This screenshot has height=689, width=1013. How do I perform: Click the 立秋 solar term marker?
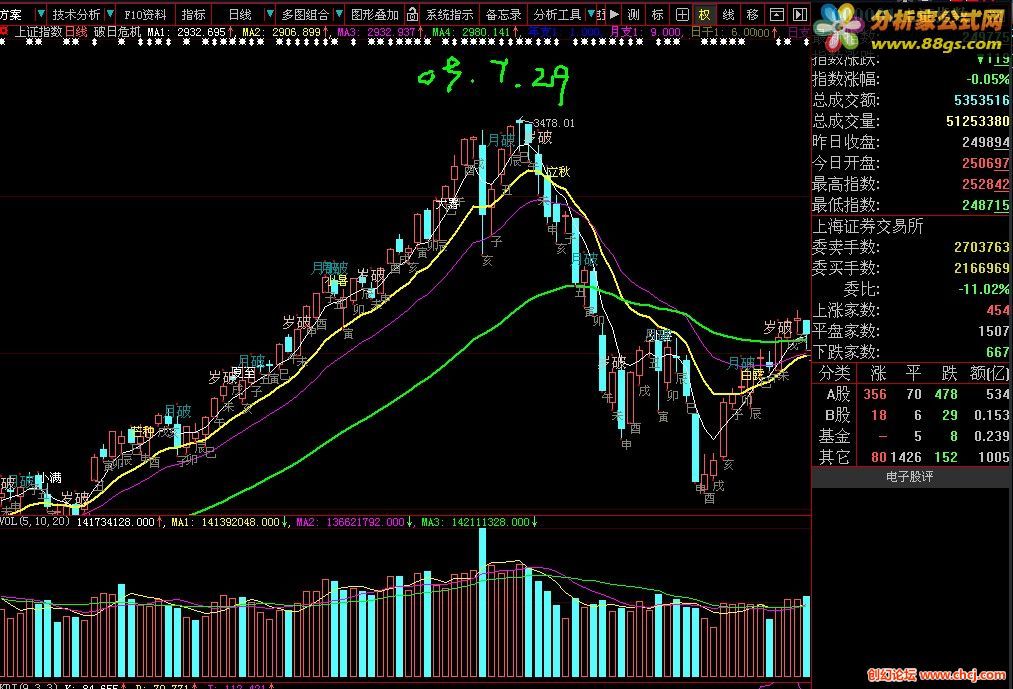coord(558,171)
